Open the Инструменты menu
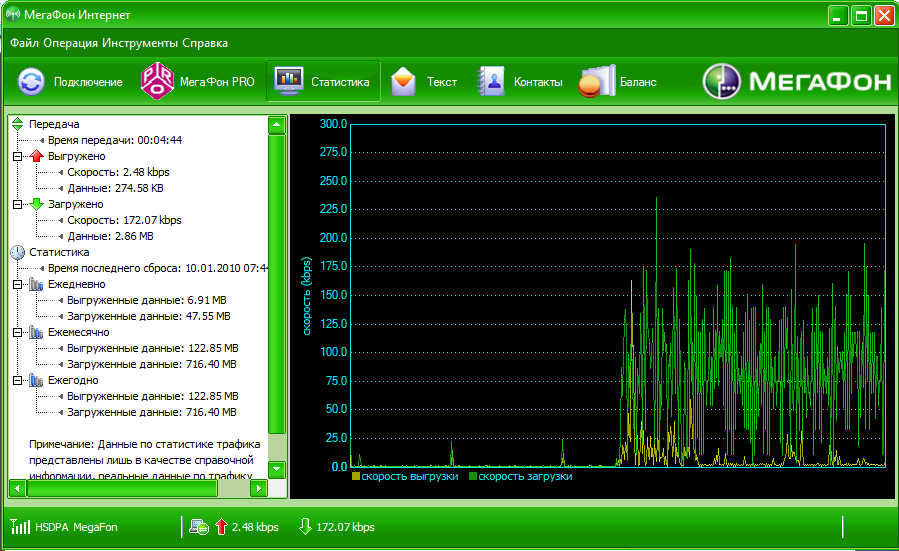This screenshot has height=551, width=899. point(140,44)
